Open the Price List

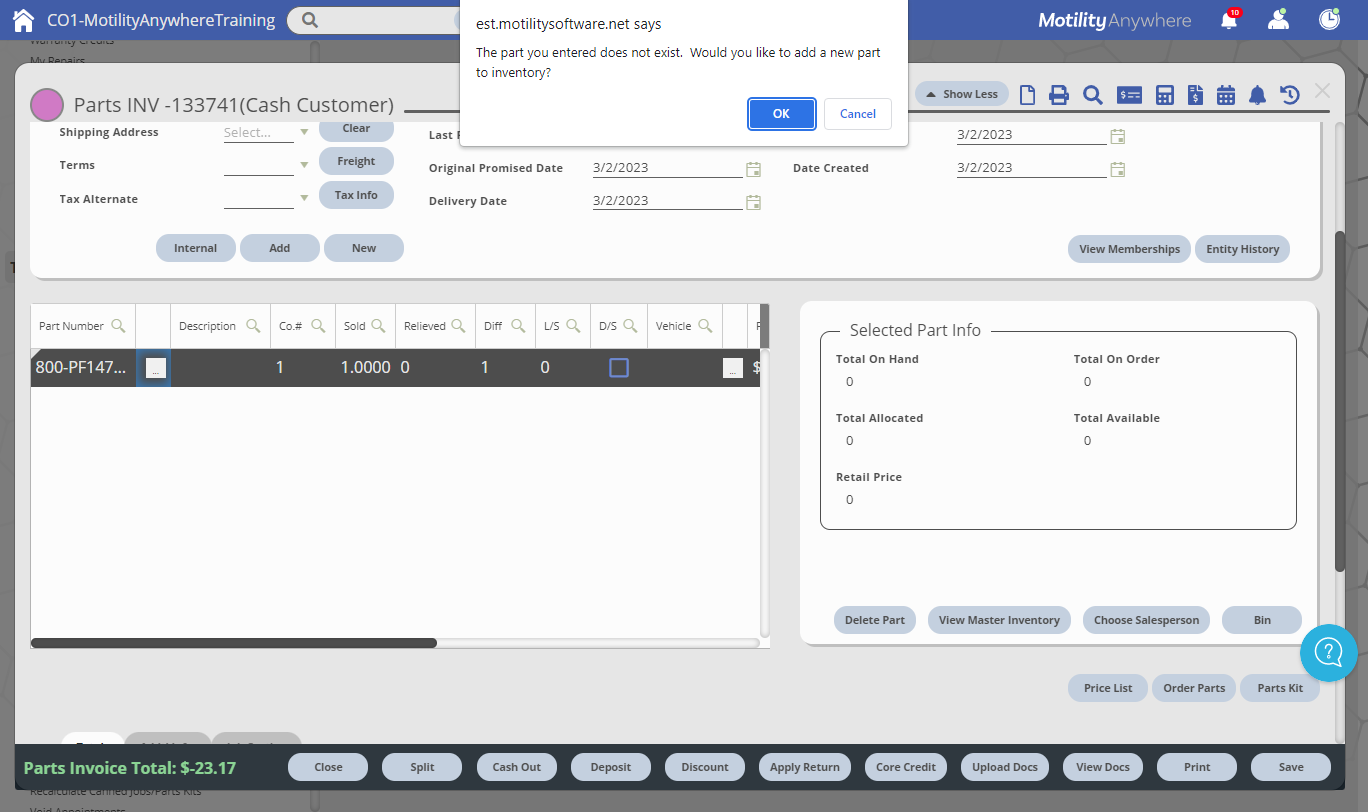pyautogui.click(x=1108, y=688)
